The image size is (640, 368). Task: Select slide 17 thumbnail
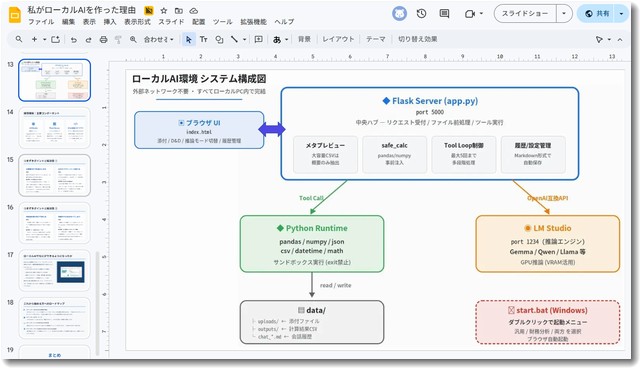54,271
